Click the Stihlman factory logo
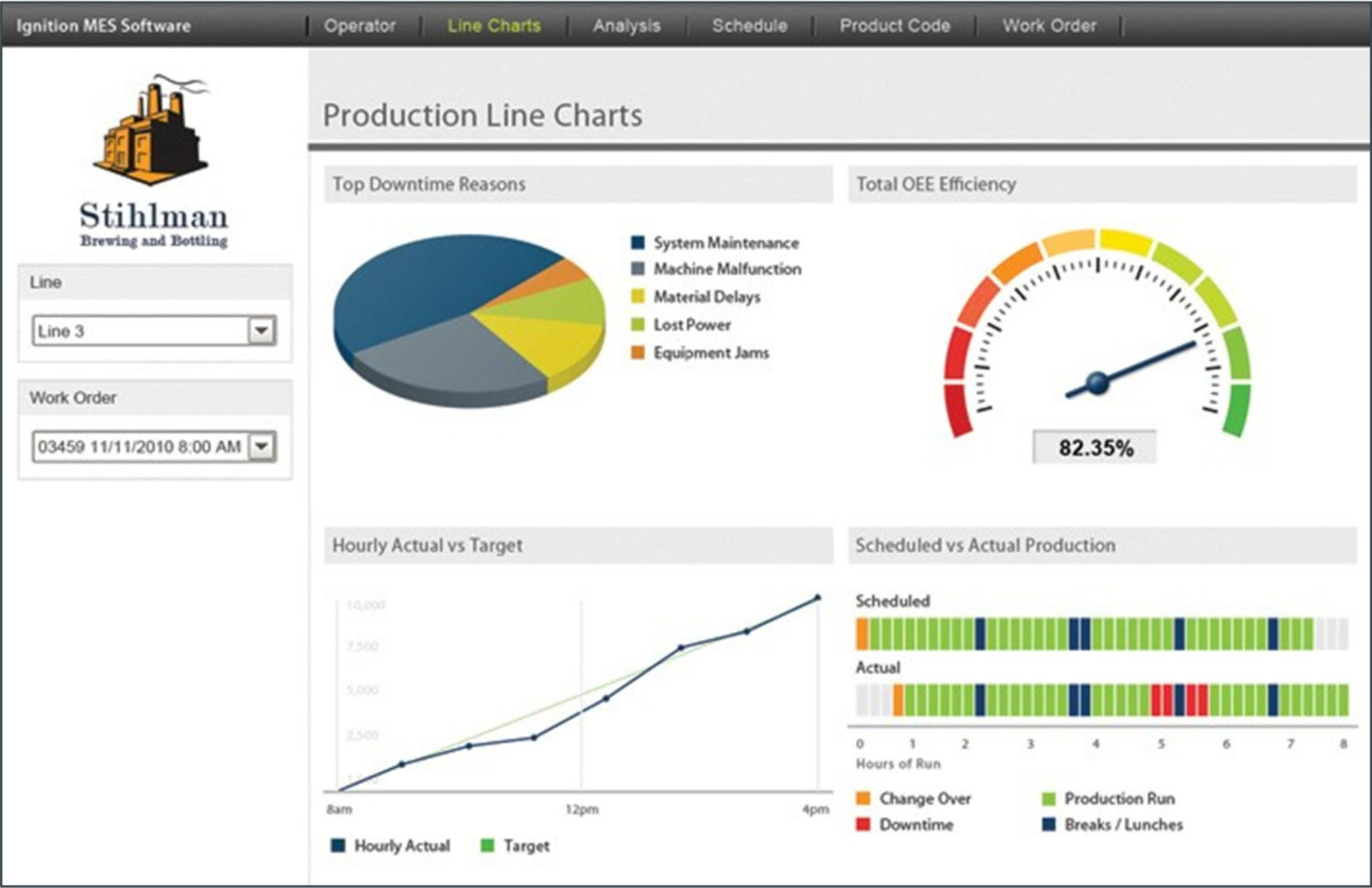Viewport: 1372px width, 888px height. pos(152,128)
